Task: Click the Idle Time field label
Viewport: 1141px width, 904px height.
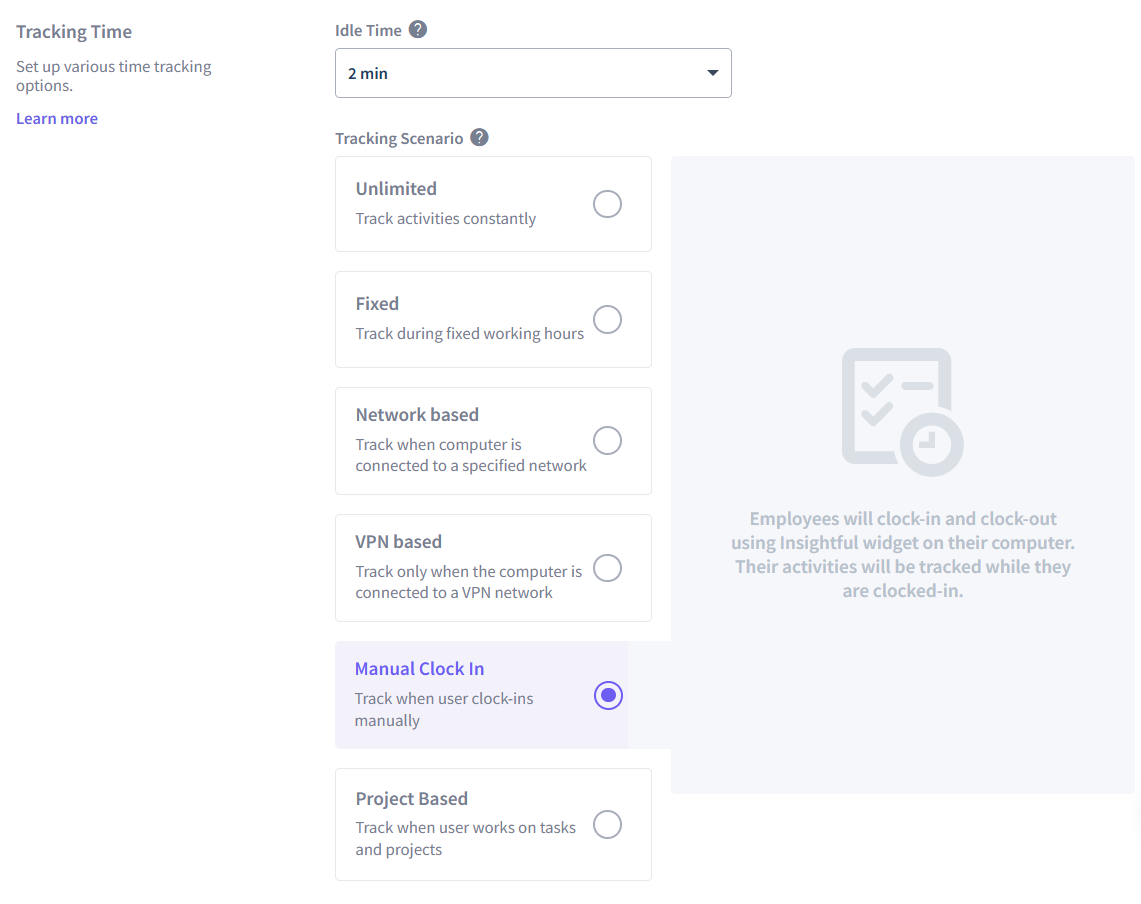Action: point(368,31)
